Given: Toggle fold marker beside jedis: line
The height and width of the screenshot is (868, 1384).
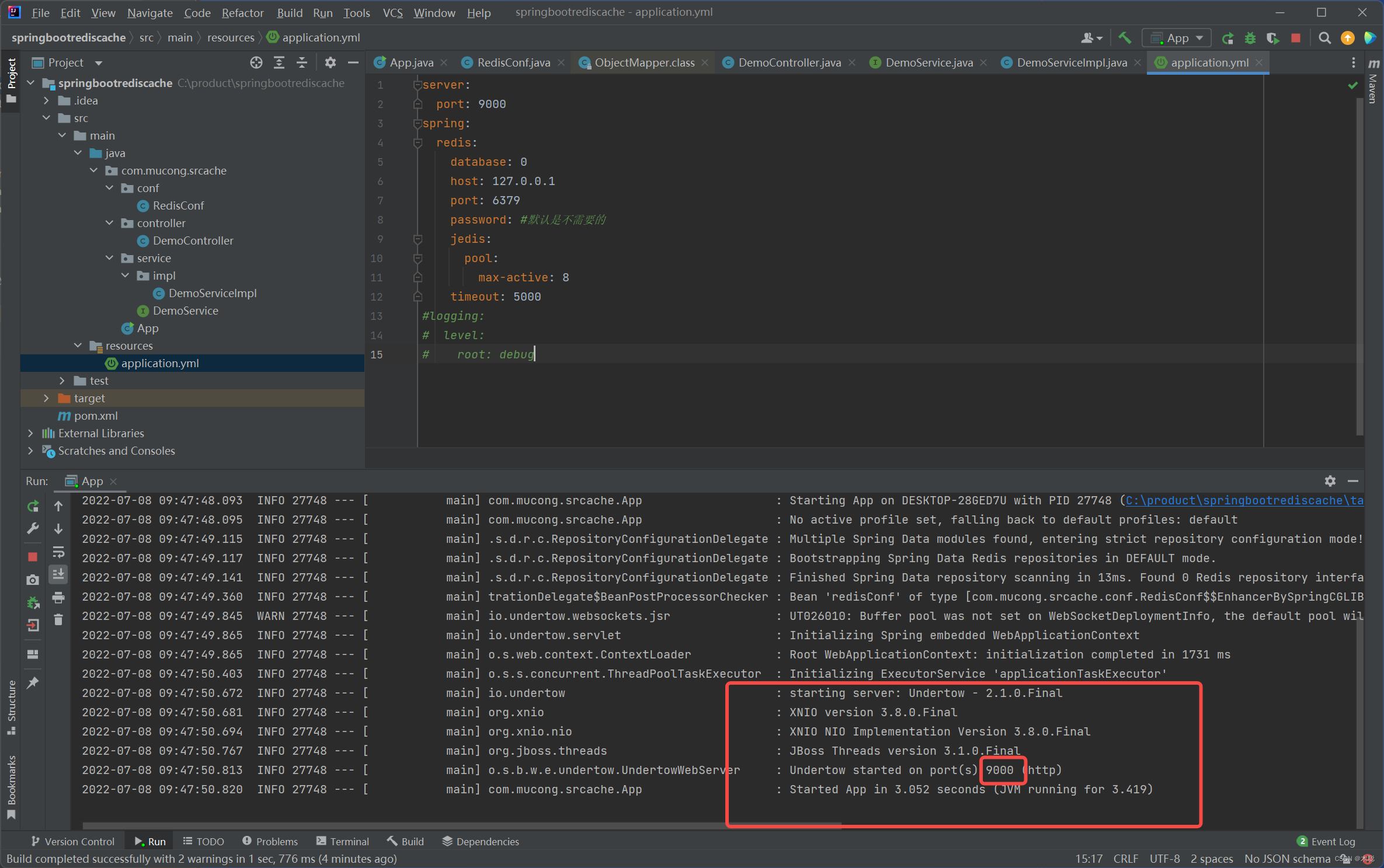Looking at the screenshot, I should pos(418,239).
